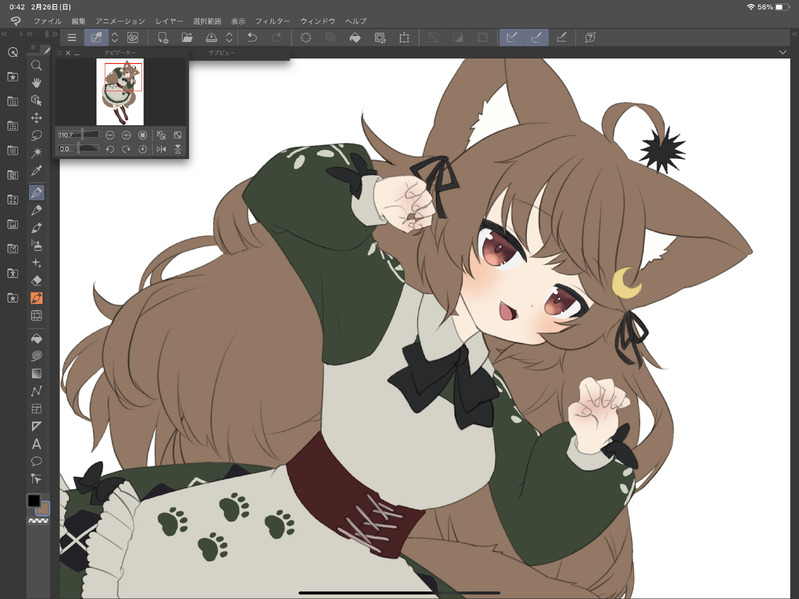Select the Correct line tool
This screenshot has height=599, width=799.
point(36,479)
